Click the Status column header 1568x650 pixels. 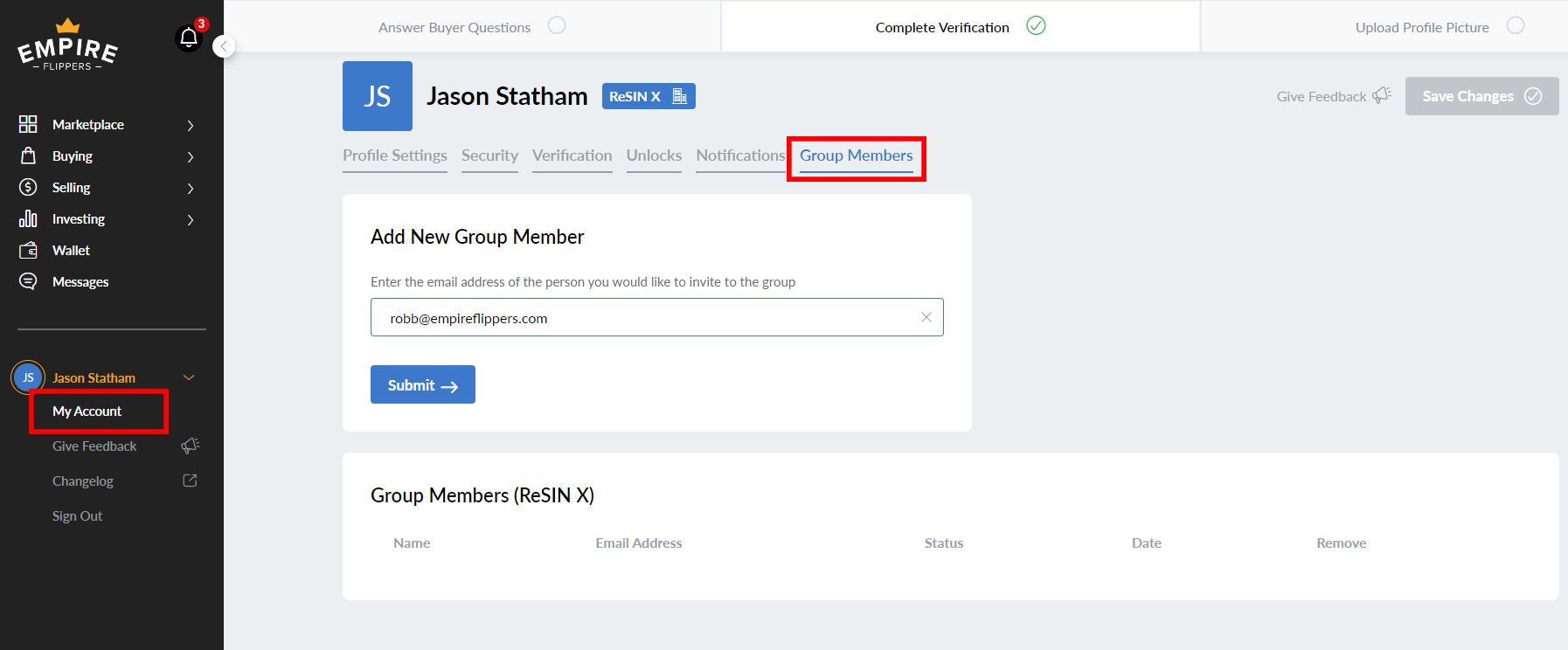[x=944, y=543]
